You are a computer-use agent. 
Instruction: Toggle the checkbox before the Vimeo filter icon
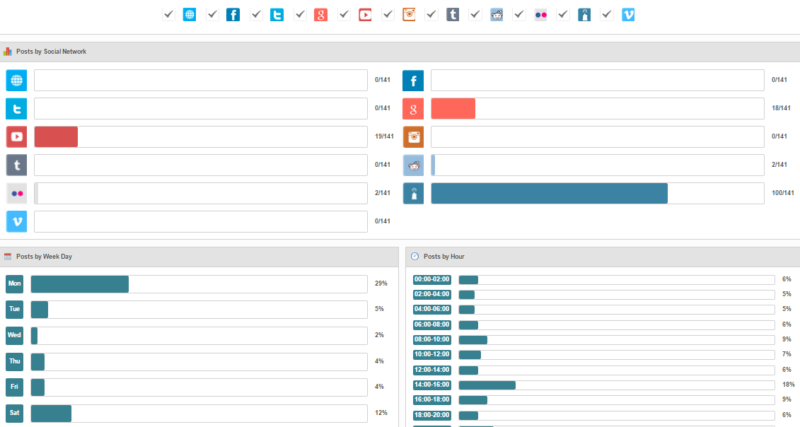pyautogui.click(x=608, y=15)
